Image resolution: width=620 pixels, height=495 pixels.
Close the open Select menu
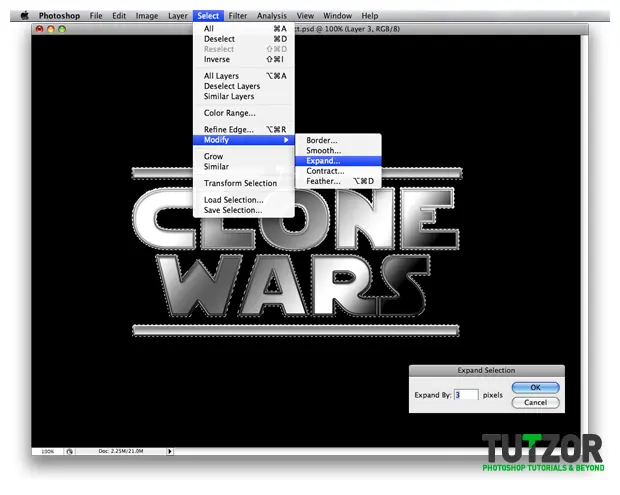click(x=208, y=16)
